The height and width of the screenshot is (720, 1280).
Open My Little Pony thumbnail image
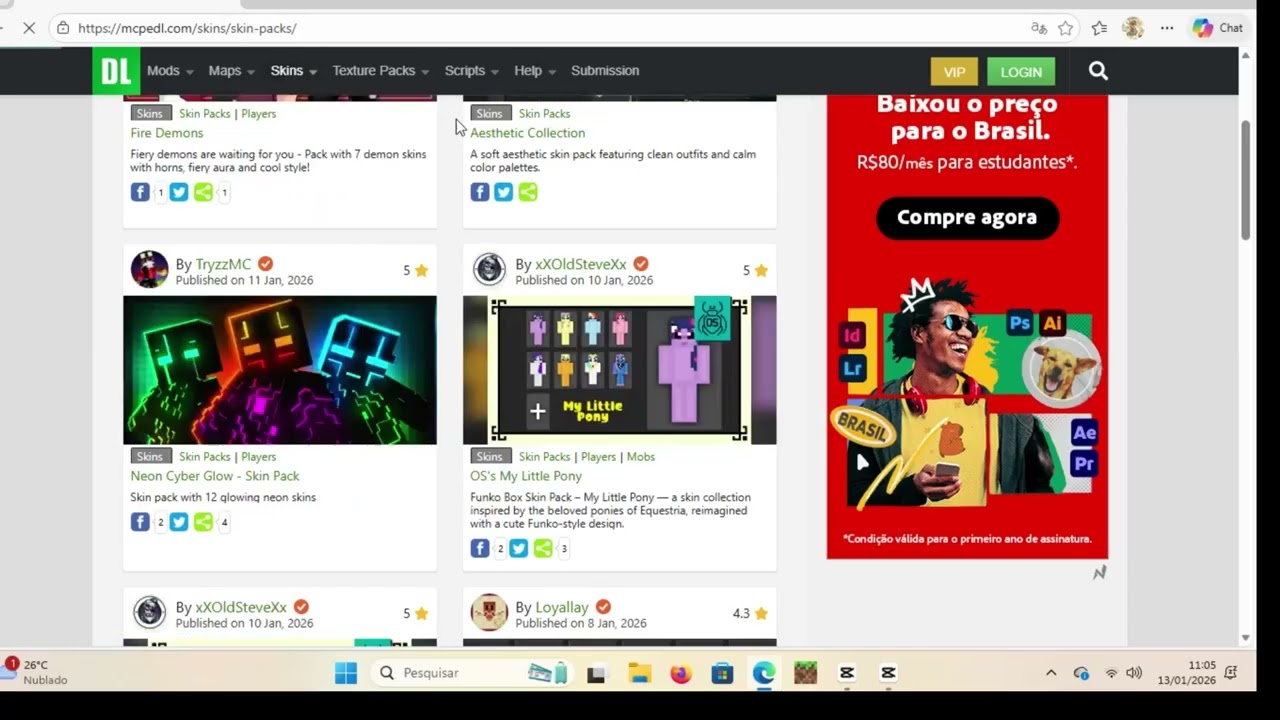tap(619, 370)
